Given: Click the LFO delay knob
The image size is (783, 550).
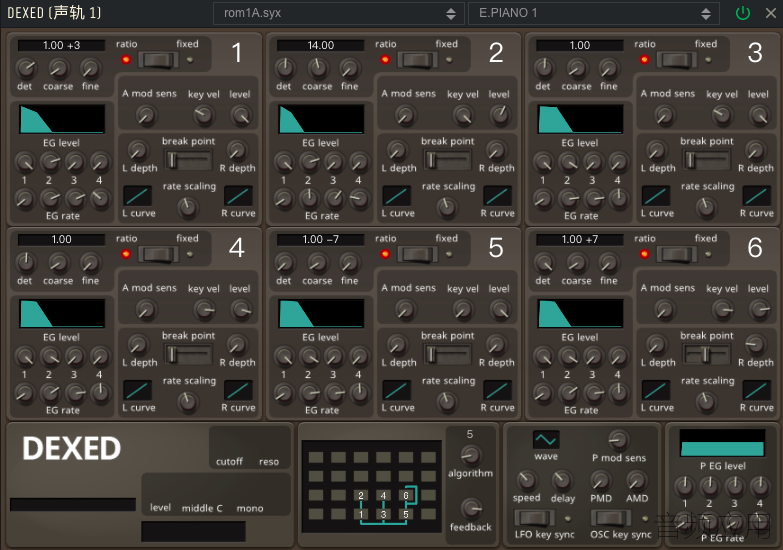Looking at the screenshot, I should [x=562, y=480].
